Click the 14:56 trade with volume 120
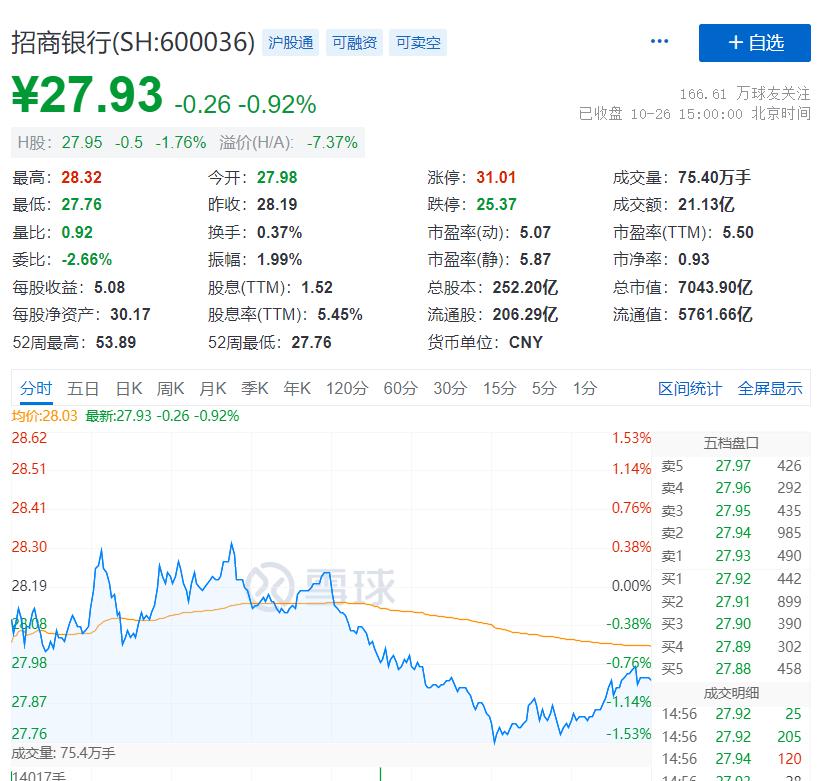Viewport: 825px width, 781px height. coord(731,759)
